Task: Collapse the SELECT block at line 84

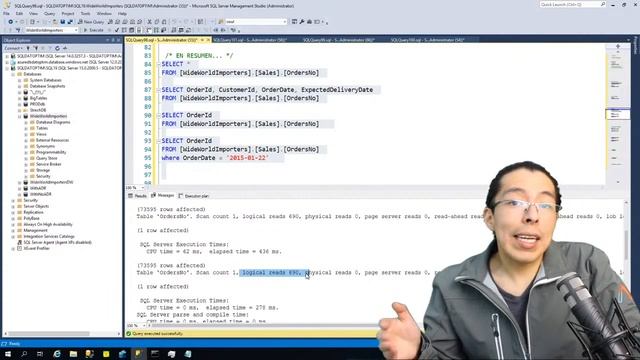Action: coord(158,64)
